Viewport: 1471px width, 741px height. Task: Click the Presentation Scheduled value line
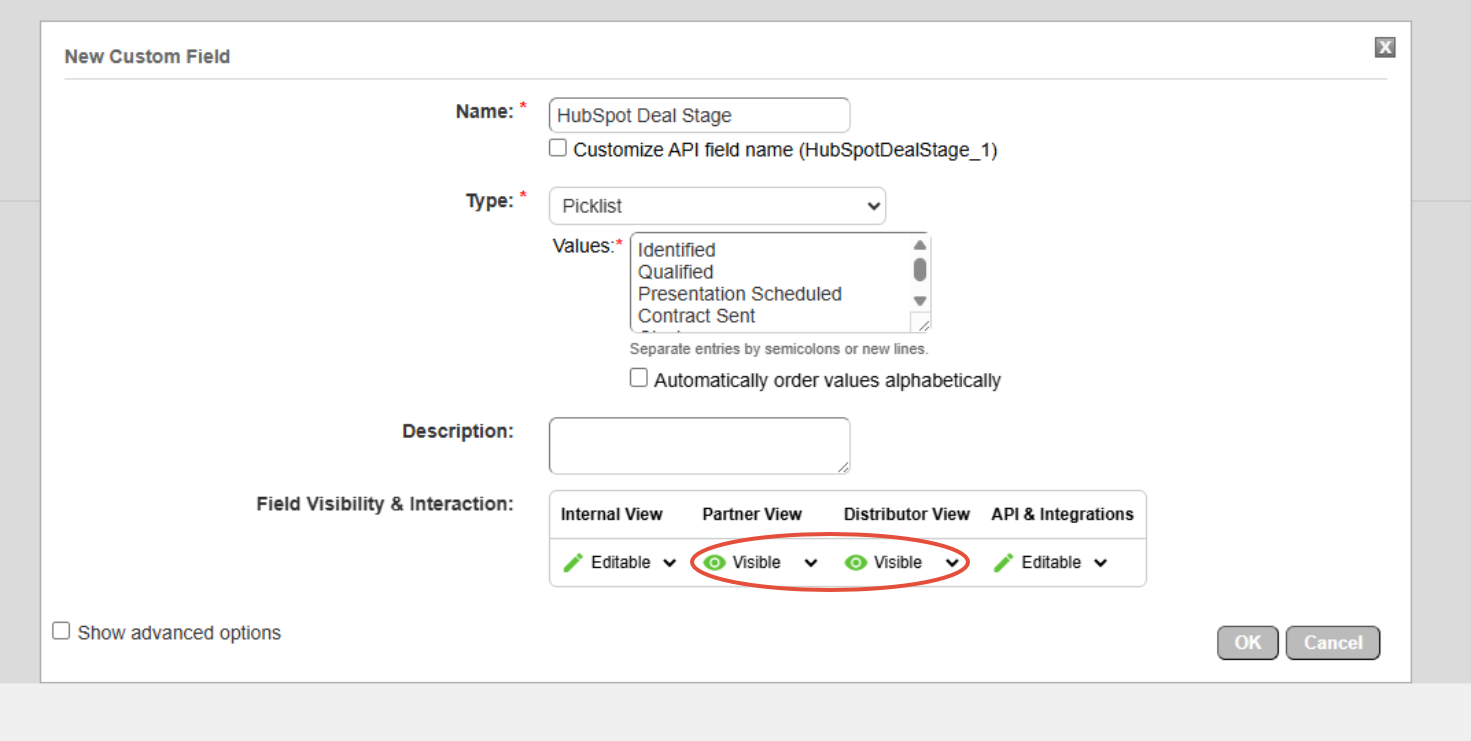pos(740,294)
